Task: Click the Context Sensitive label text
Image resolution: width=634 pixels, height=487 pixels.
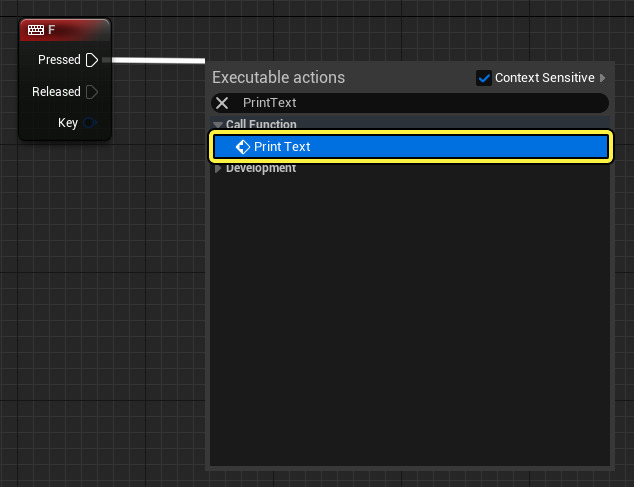Action: coord(545,78)
